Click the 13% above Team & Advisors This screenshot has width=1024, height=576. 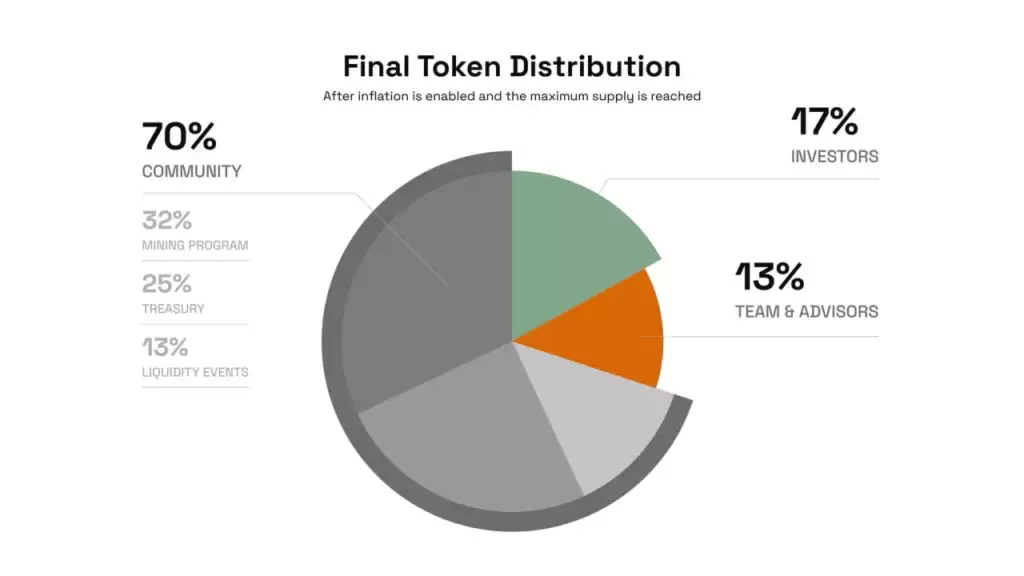click(x=770, y=276)
